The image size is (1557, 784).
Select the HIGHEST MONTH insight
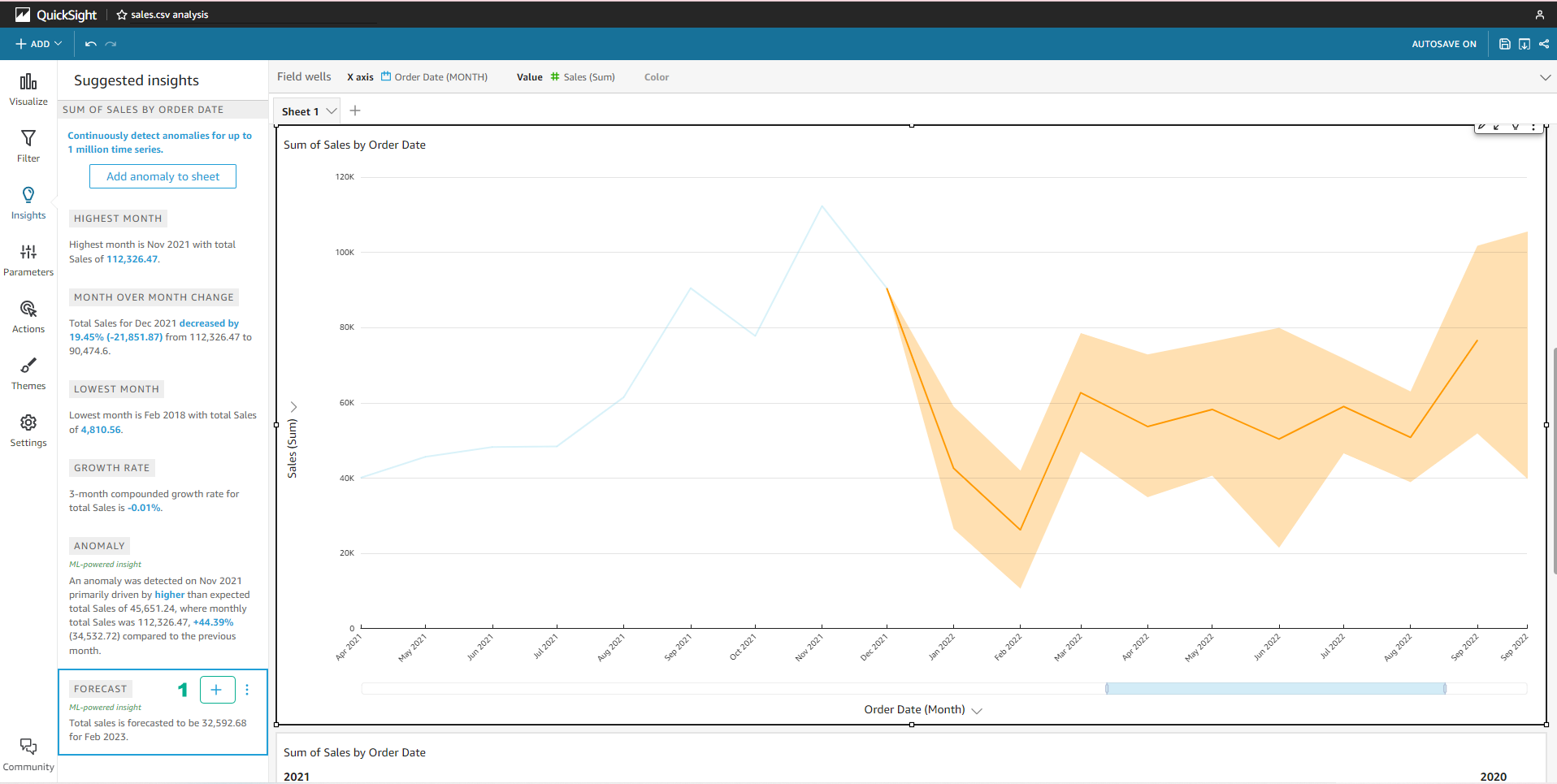click(x=118, y=219)
